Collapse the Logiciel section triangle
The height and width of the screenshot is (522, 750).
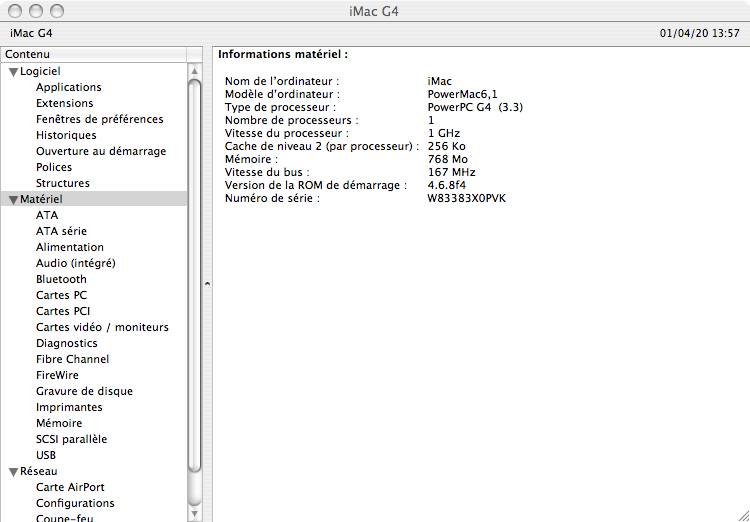point(13,72)
